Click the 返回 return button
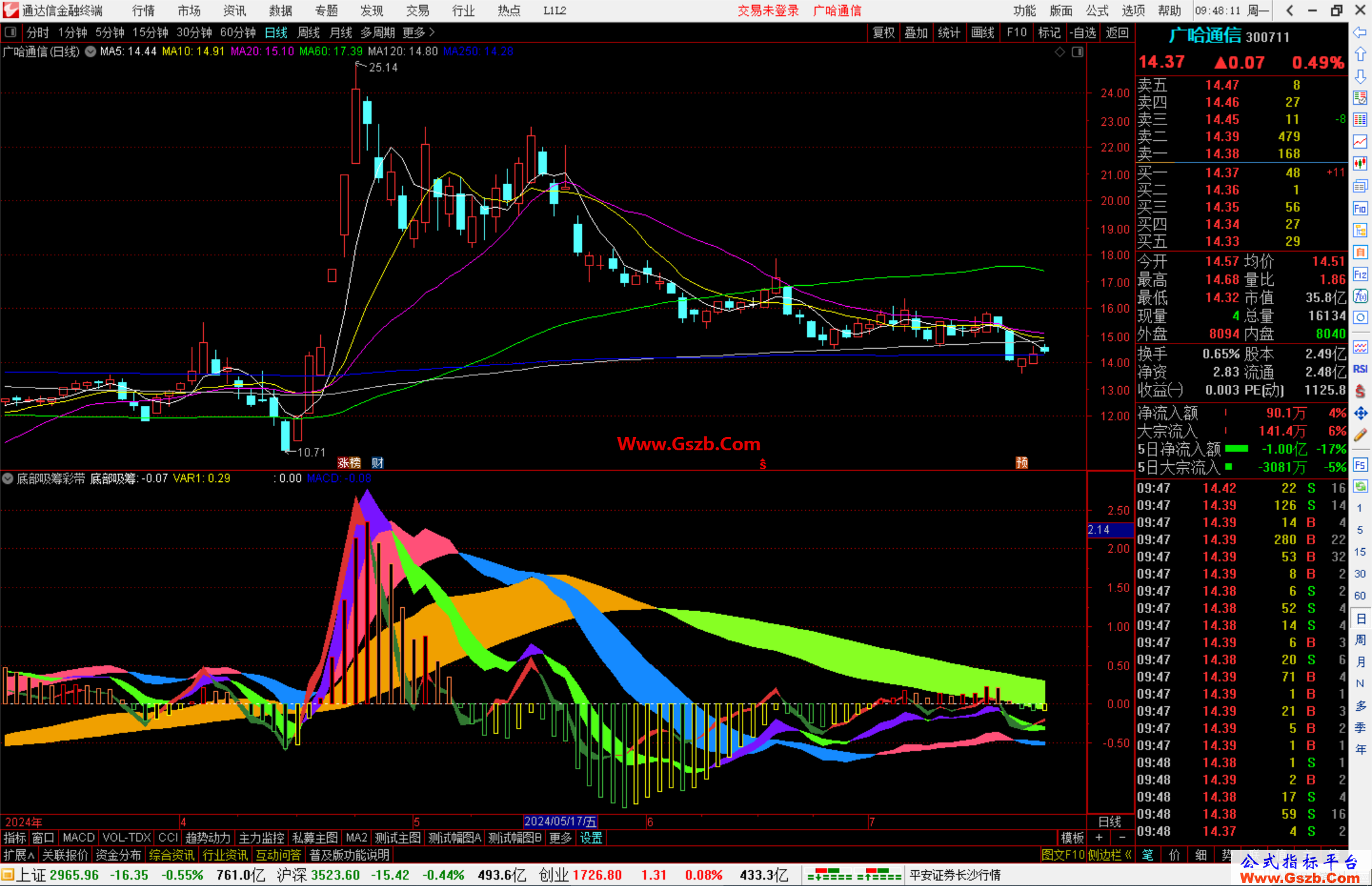The height and width of the screenshot is (886, 1372). point(1117,32)
